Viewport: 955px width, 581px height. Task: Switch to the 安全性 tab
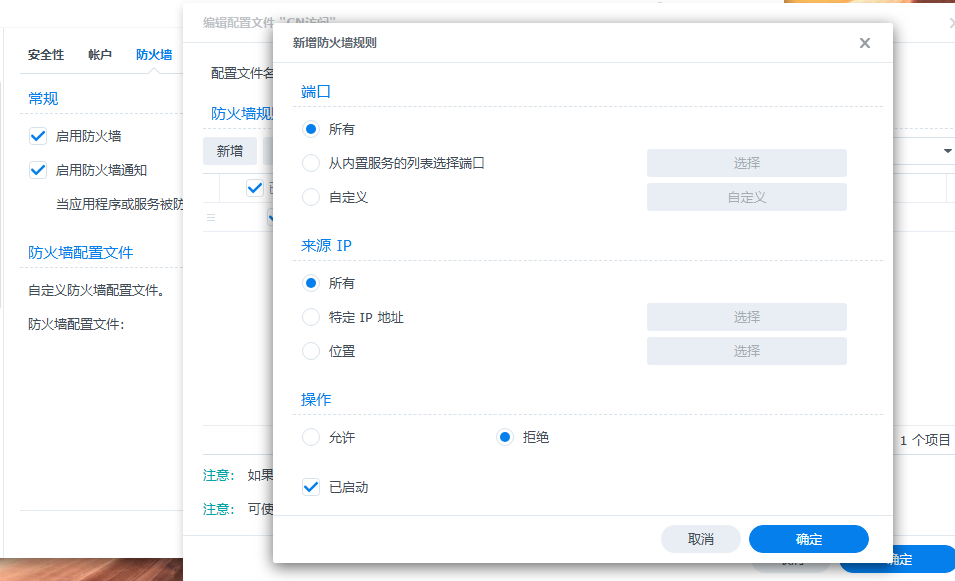(x=46, y=54)
